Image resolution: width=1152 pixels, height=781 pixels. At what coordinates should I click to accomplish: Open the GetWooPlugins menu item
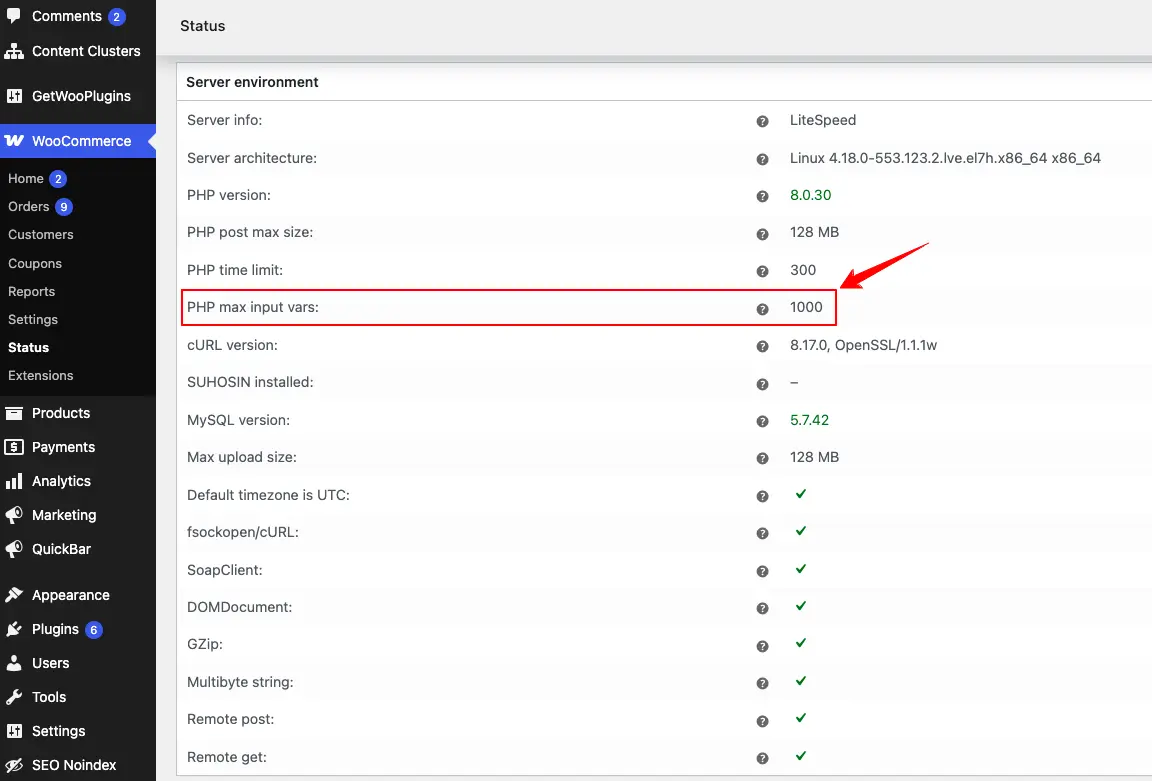pyautogui.click(x=78, y=96)
